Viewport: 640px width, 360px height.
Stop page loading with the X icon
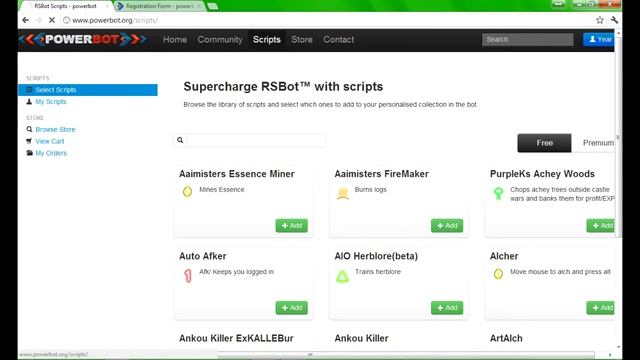click(52, 20)
